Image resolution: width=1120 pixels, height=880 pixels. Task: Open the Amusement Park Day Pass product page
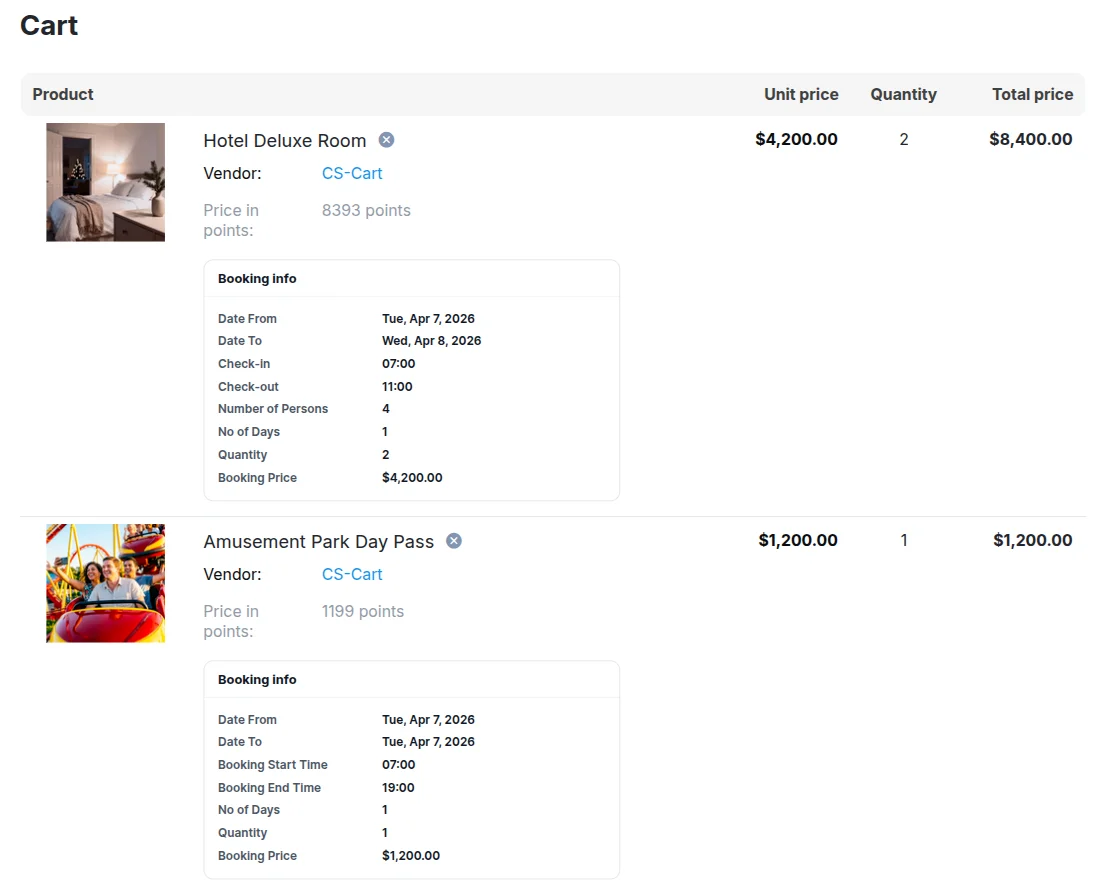318,541
